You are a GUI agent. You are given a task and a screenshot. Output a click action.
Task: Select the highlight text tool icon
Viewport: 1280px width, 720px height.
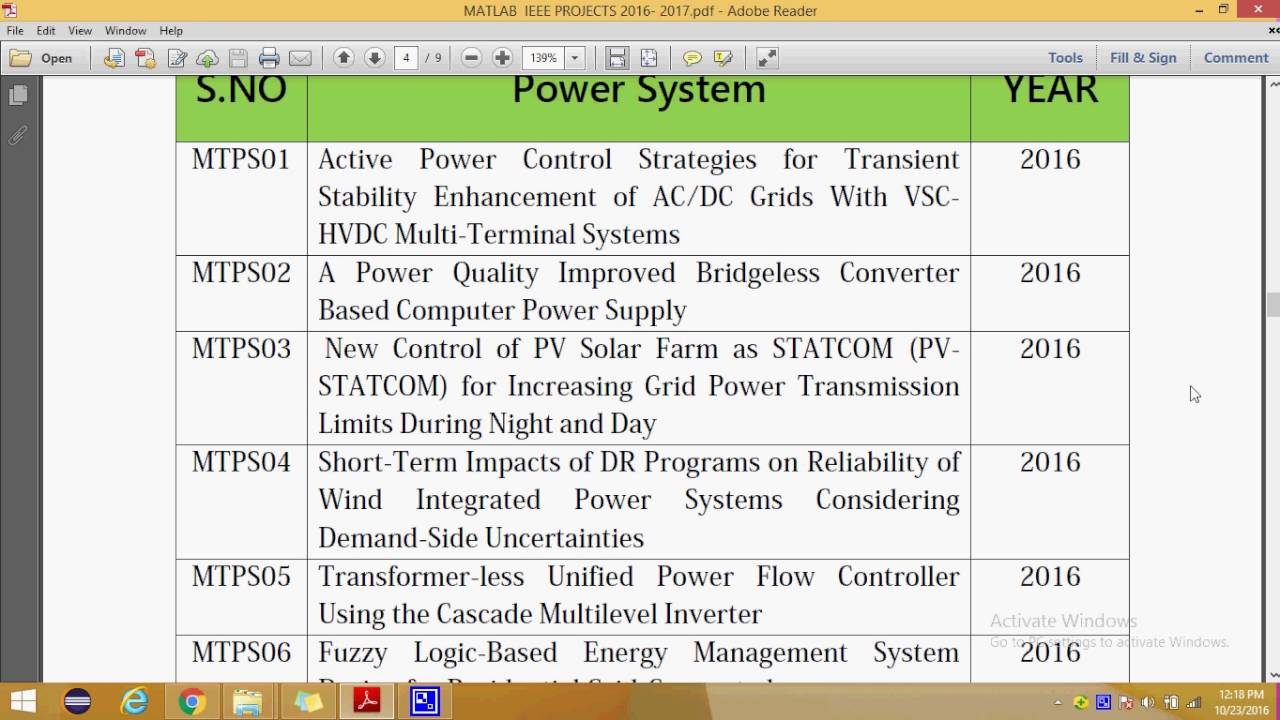point(723,58)
